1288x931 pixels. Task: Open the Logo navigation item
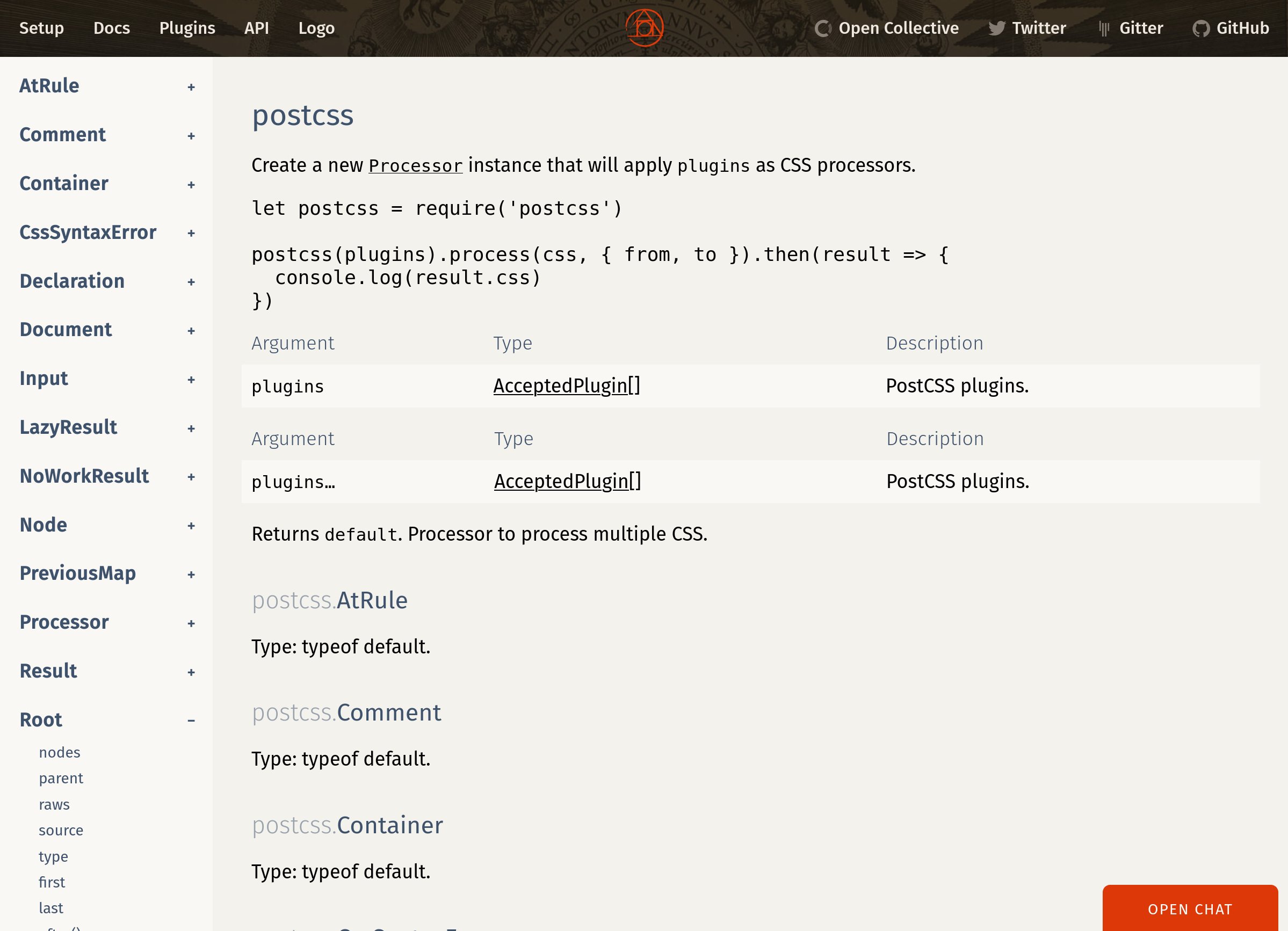316,28
